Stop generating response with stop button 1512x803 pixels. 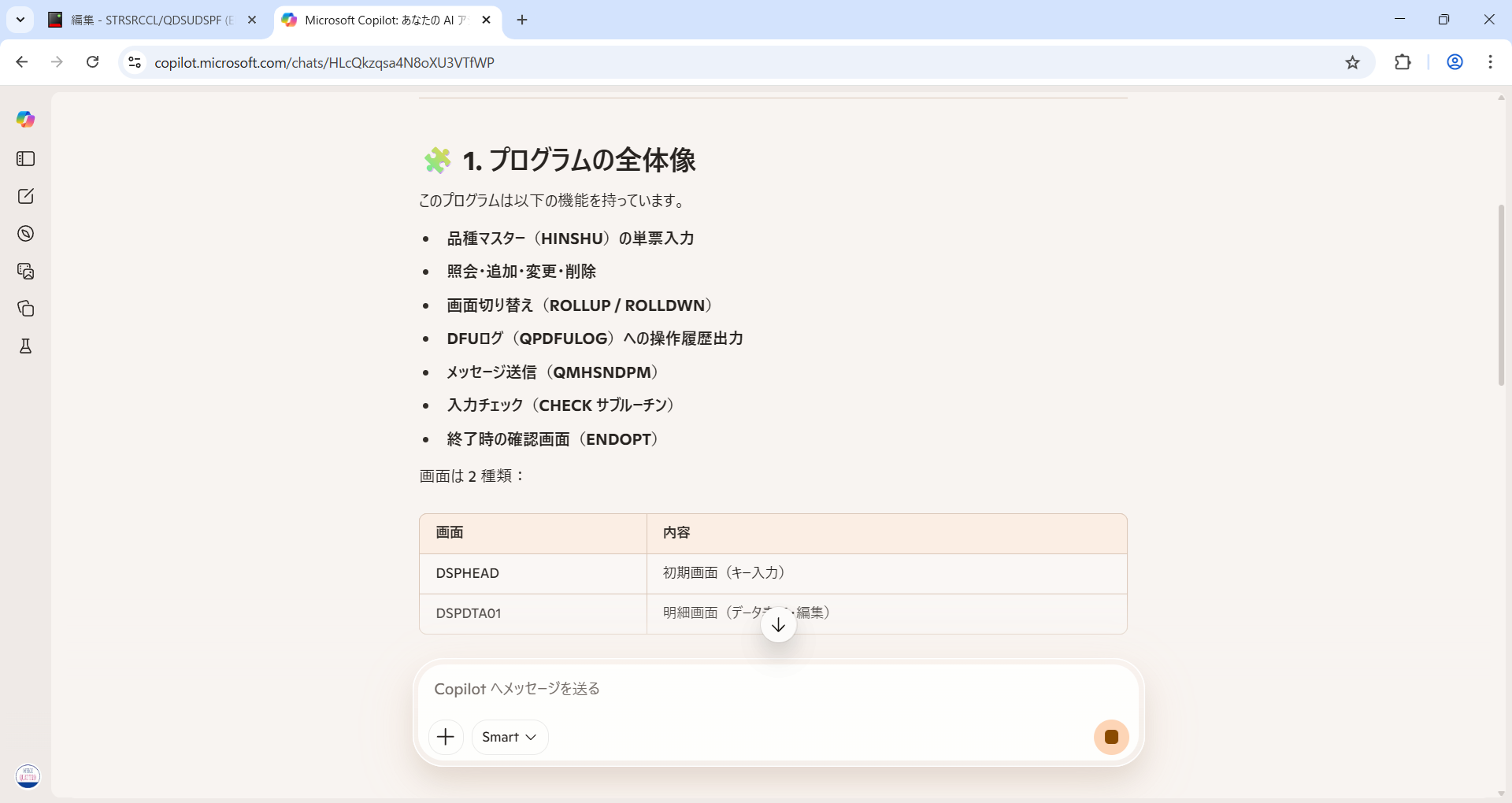click(1111, 737)
